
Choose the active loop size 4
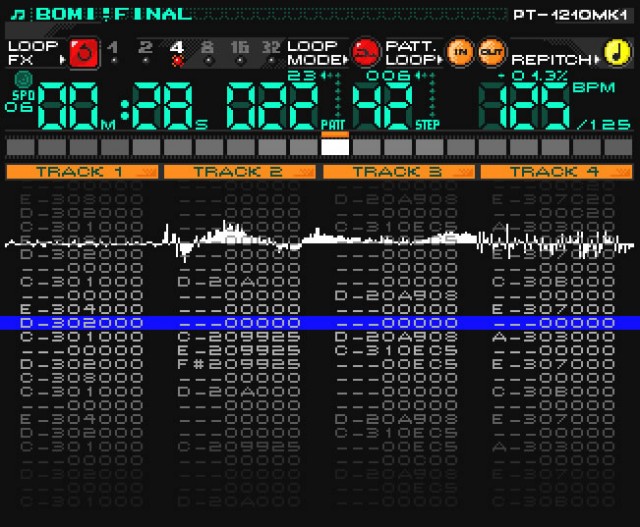click(x=177, y=47)
